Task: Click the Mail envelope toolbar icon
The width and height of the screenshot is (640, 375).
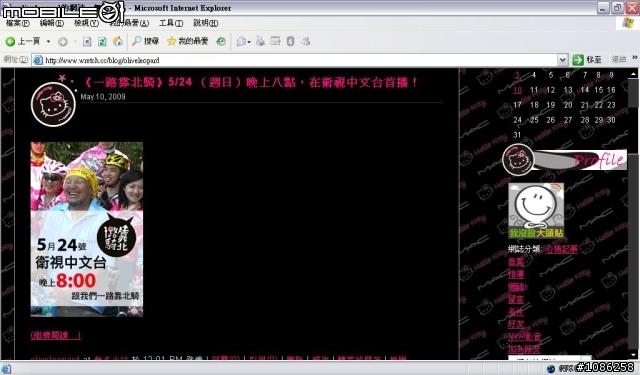Action: click(x=241, y=41)
